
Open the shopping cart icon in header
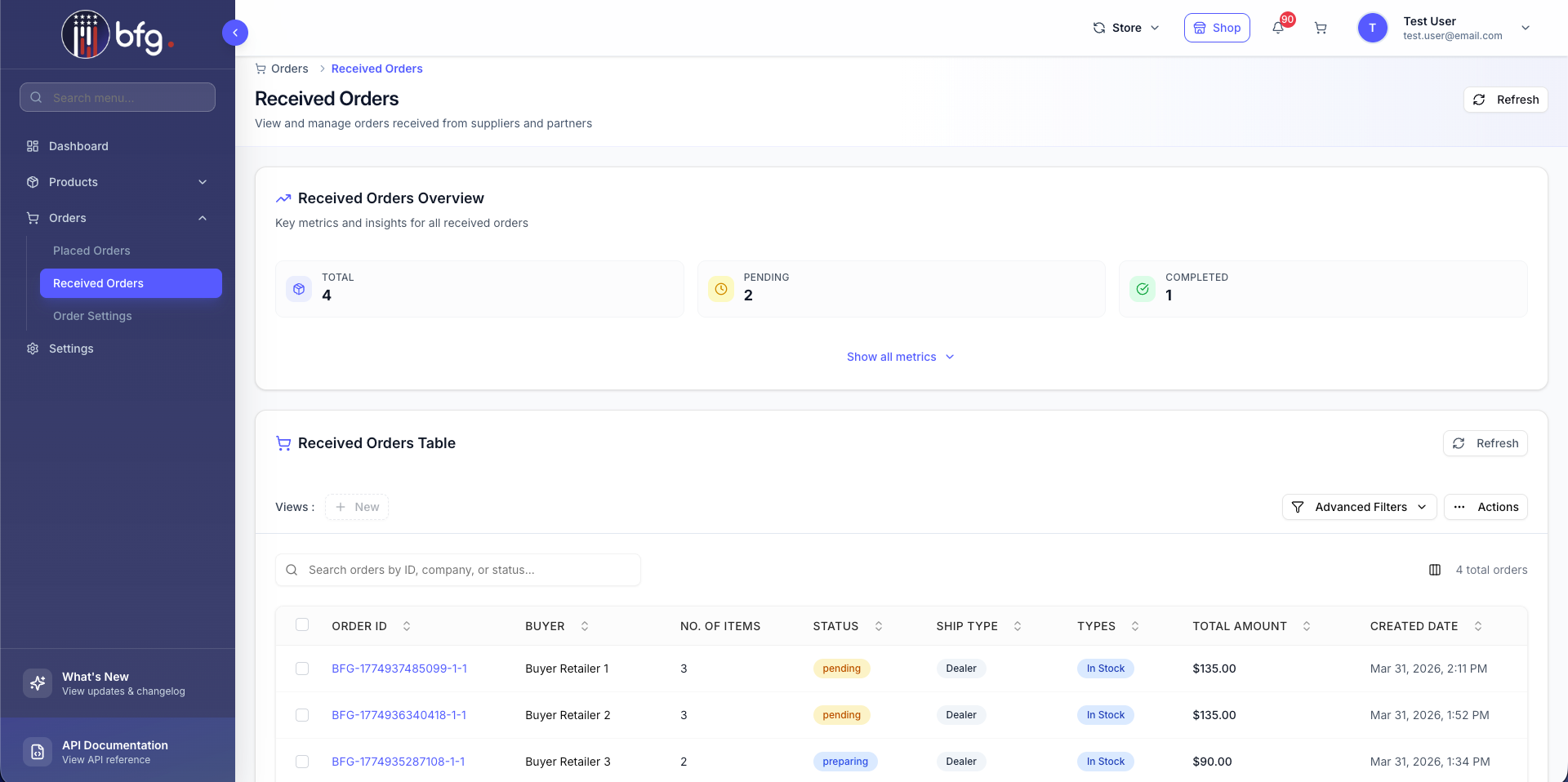point(1321,29)
